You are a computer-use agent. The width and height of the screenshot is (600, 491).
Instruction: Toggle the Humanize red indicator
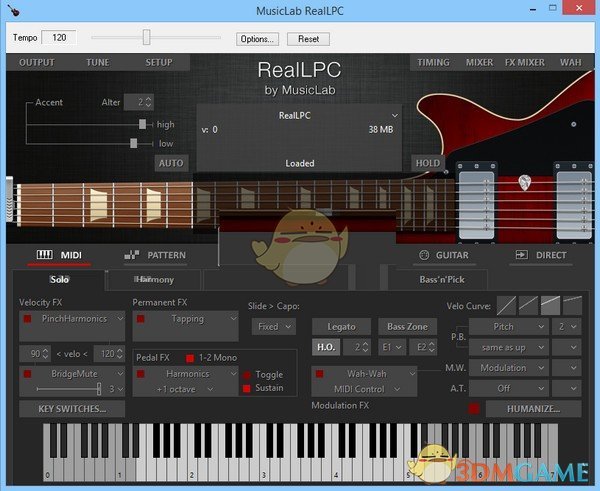pos(474,409)
